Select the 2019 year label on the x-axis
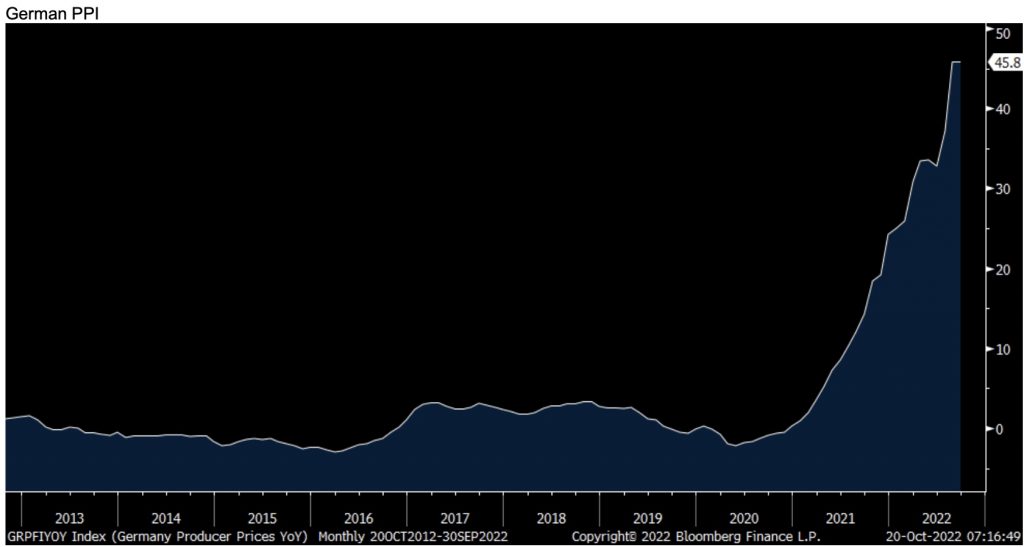Viewport: 1024px width, 547px height. coord(648,518)
